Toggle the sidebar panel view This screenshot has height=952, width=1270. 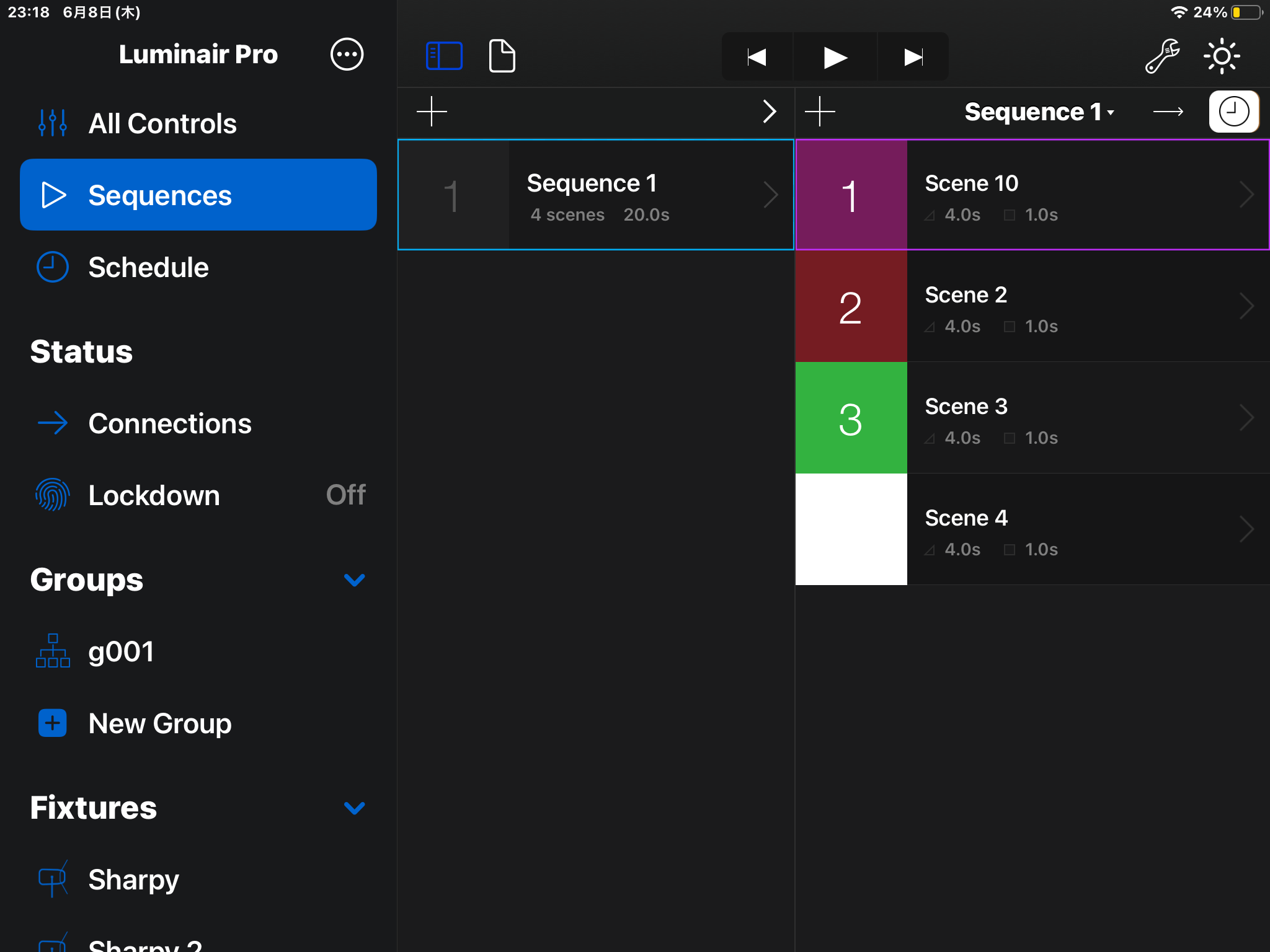pyautogui.click(x=444, y=56)
